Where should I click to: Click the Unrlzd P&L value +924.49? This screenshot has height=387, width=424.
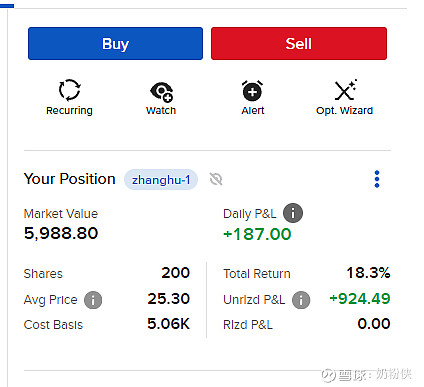[x=359, y=298]
